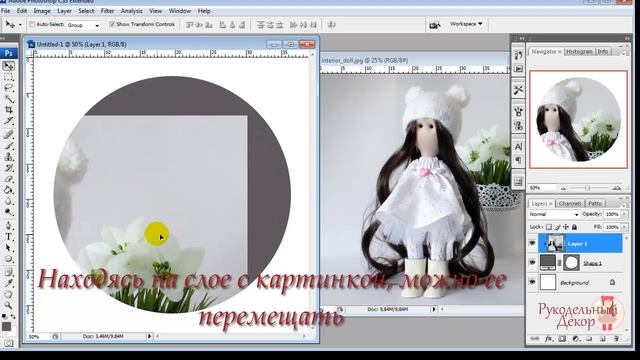
Task: Select the Horizontal Type tool
Action: [x=9, y=237]
